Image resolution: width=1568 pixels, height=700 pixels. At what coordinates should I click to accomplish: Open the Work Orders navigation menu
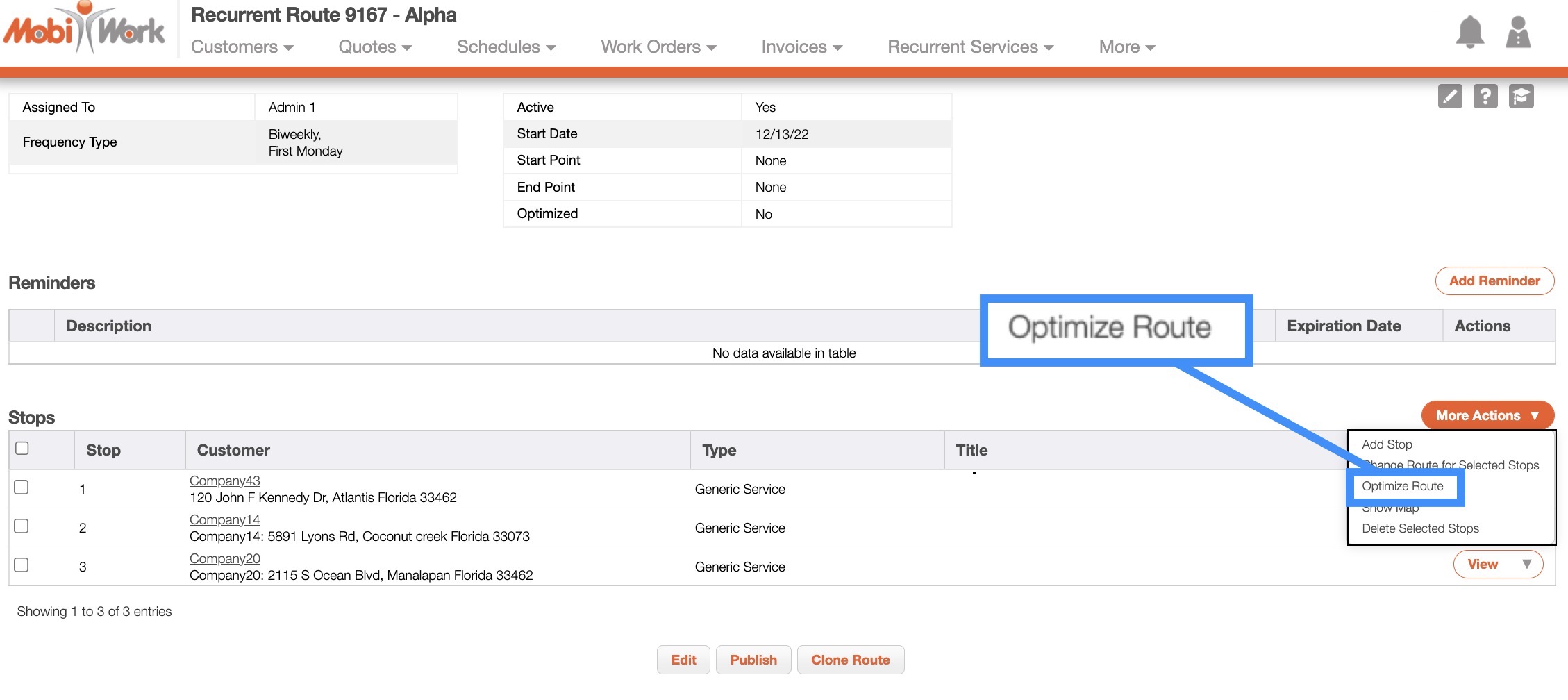(658, 47)
